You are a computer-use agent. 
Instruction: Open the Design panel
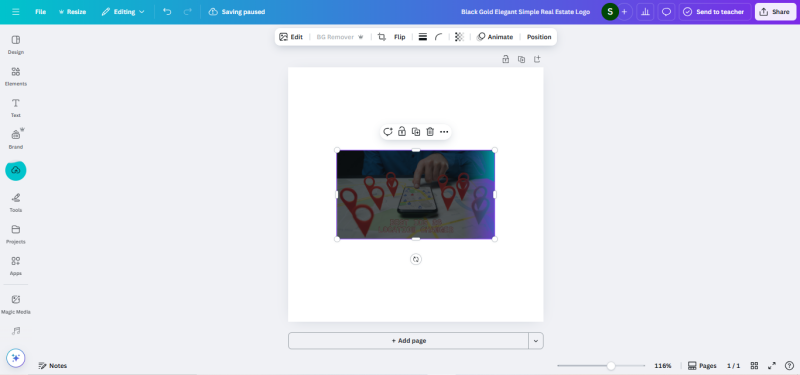(x=16, y=45)
